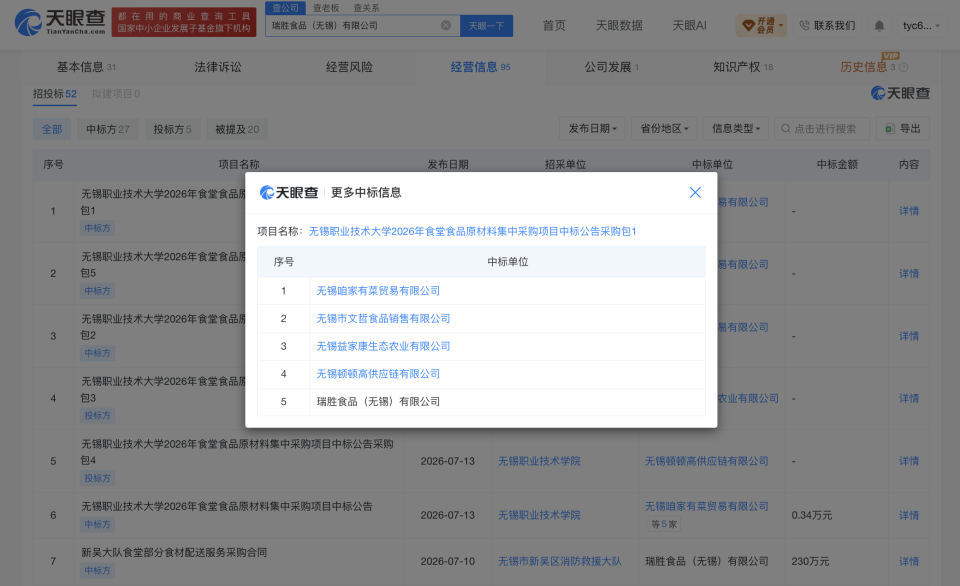This screenshot has height=586, width=960.
Task: Select the 查公司 search tab
Action: pos(285,8)
